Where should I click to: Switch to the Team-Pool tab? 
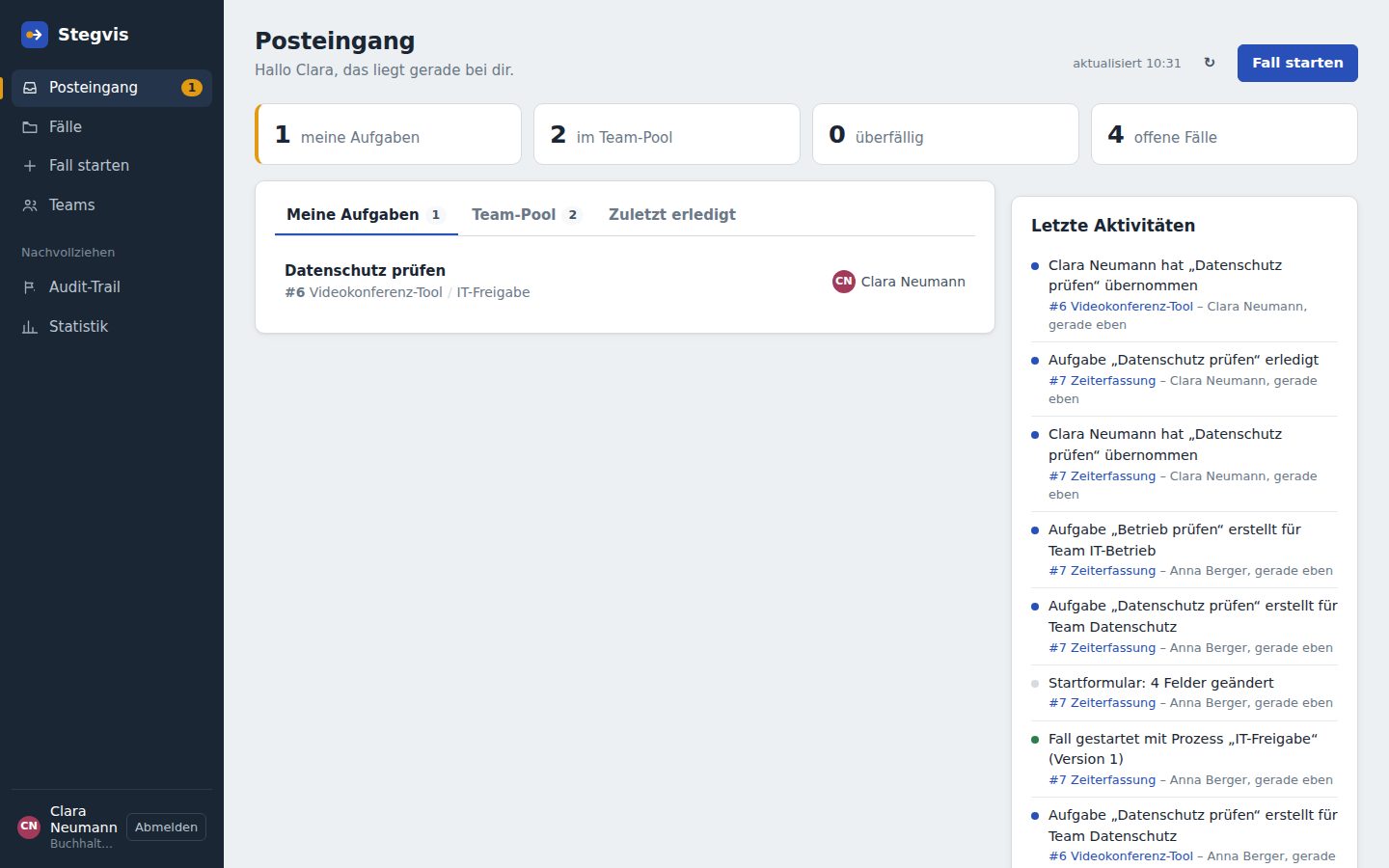(x=527, y=214)
